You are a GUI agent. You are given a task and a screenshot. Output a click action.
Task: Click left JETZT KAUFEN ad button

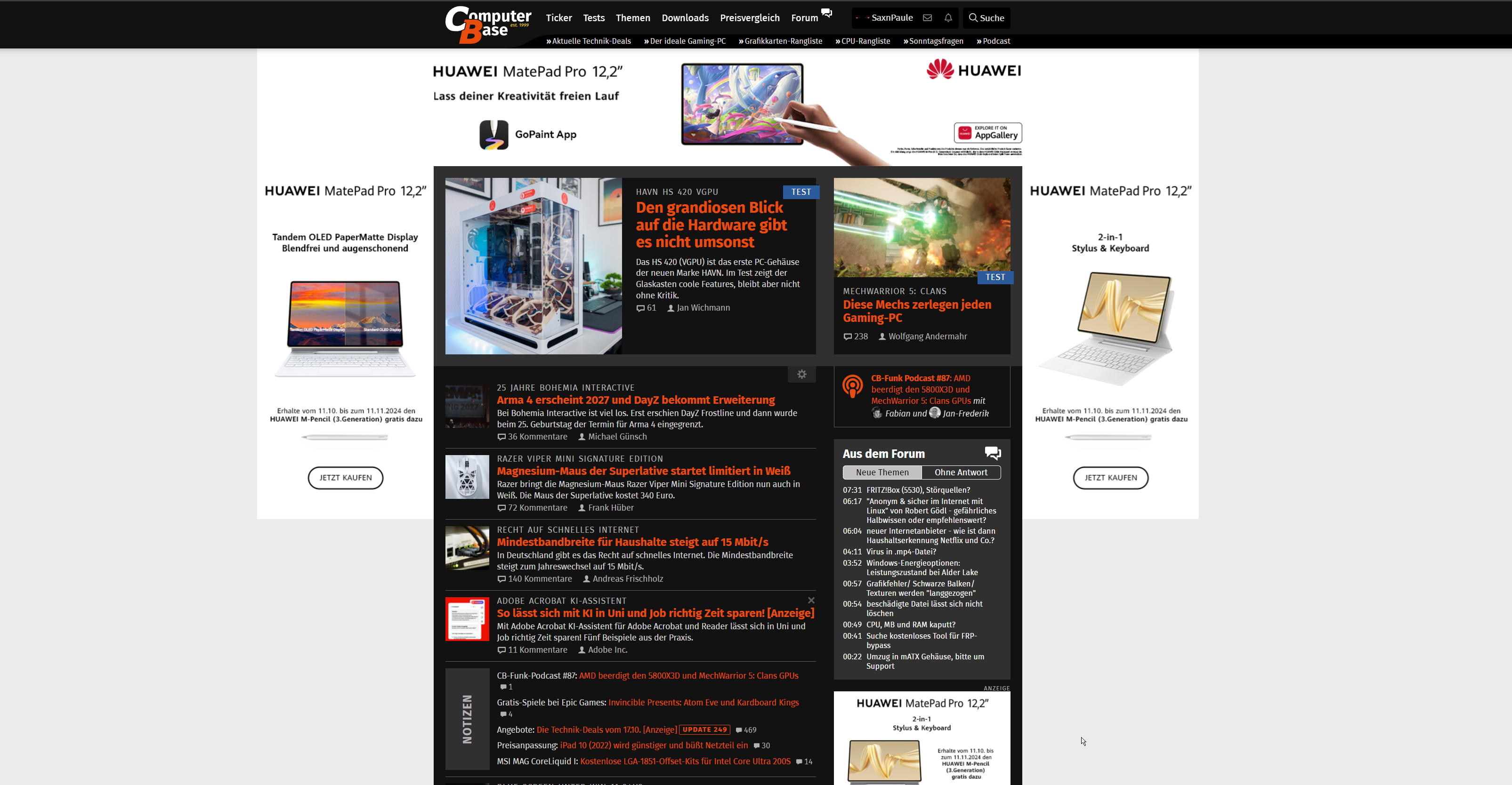[x=345, y=478]
